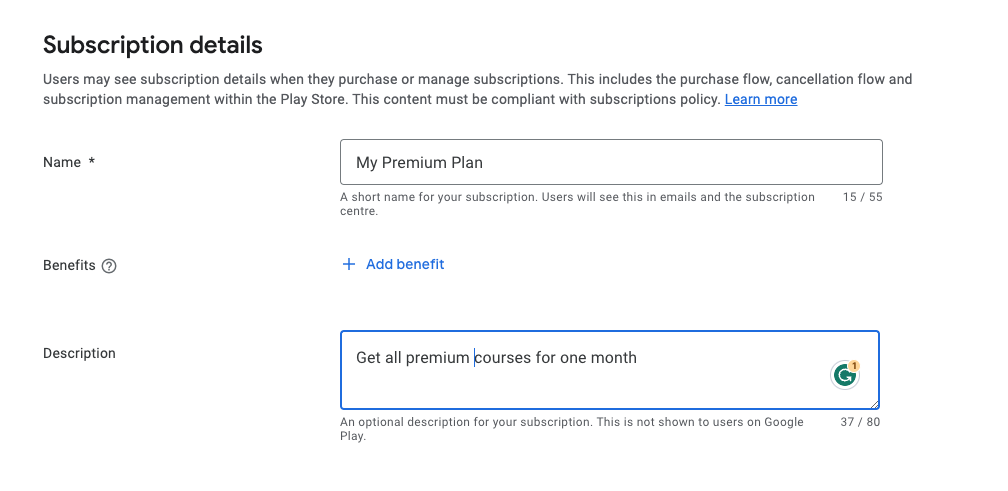Click the optional description helper text
This screenshot has height=491, width=1008.
[571, 429]
